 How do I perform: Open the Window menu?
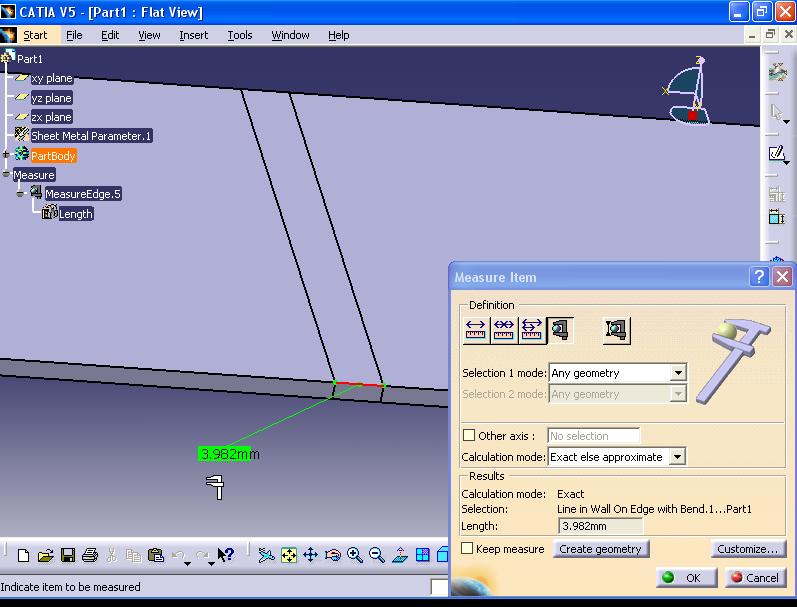point(290,35)
